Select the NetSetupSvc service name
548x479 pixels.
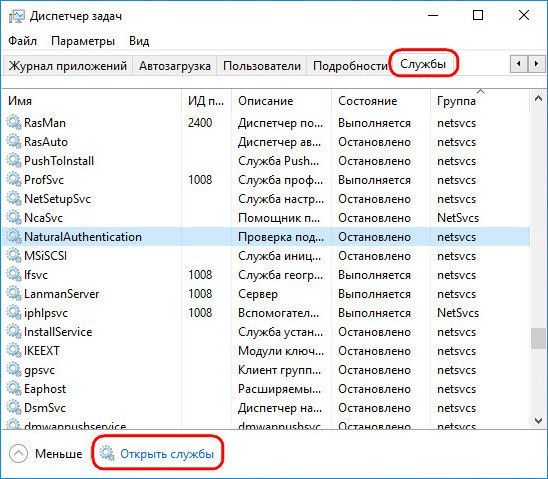(57, 198)
